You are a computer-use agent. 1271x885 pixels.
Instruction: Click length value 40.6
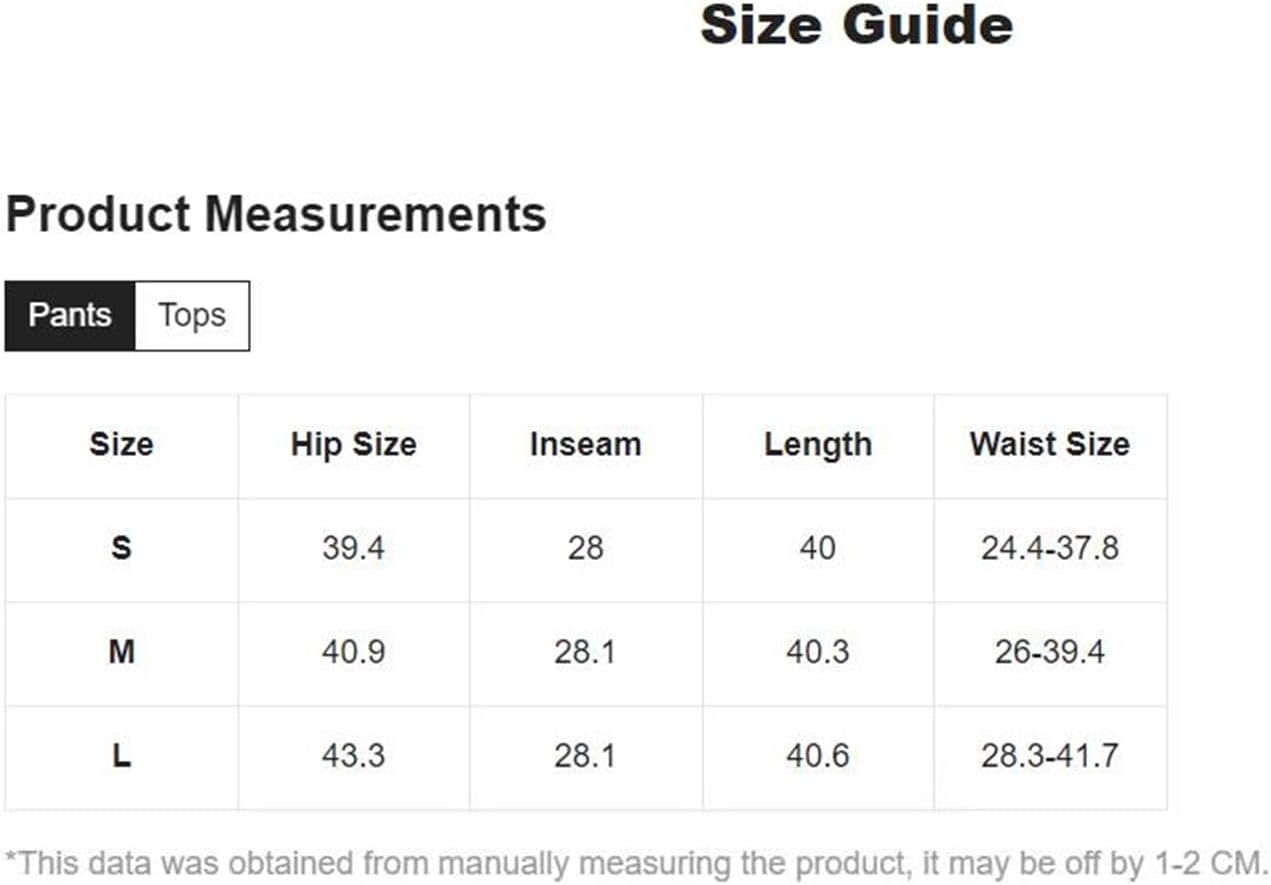(x=818, y=756)
